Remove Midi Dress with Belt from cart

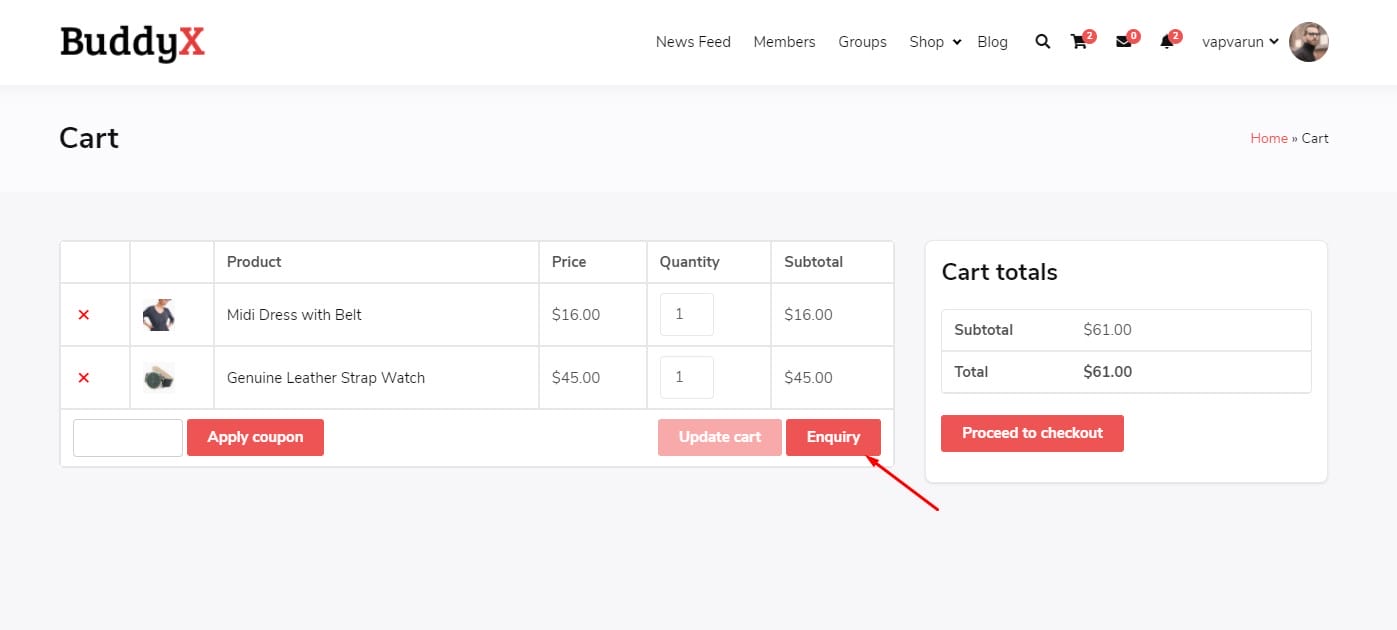pos(84,315)
